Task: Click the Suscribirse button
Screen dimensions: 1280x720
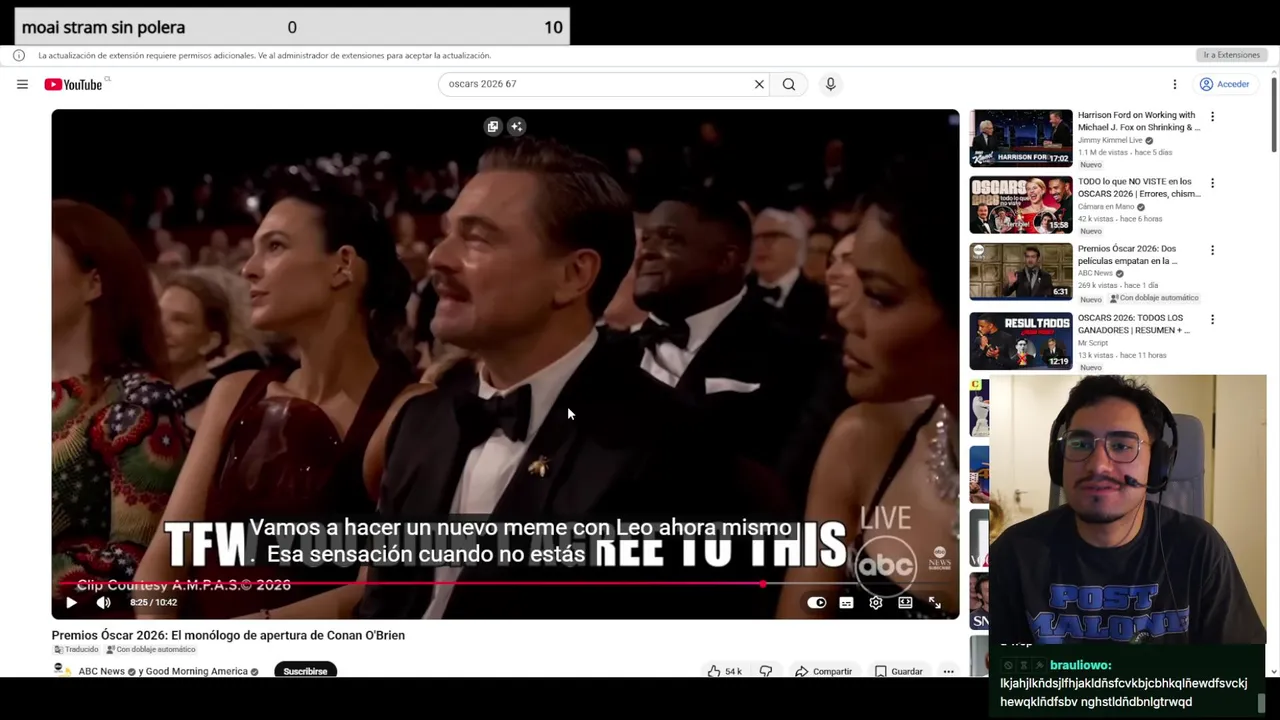Action: [x=305, y=671]
